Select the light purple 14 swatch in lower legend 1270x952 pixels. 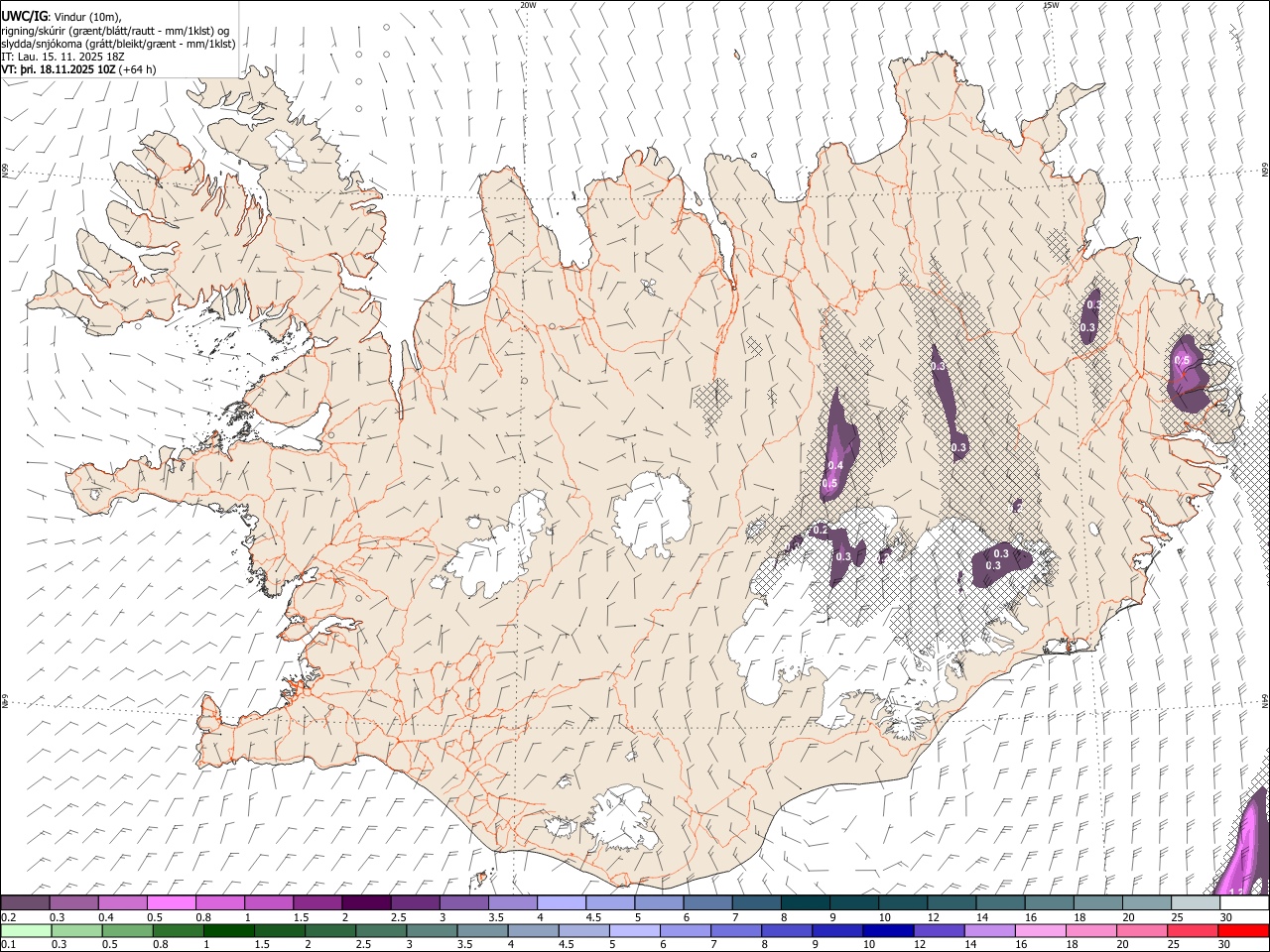989,931
